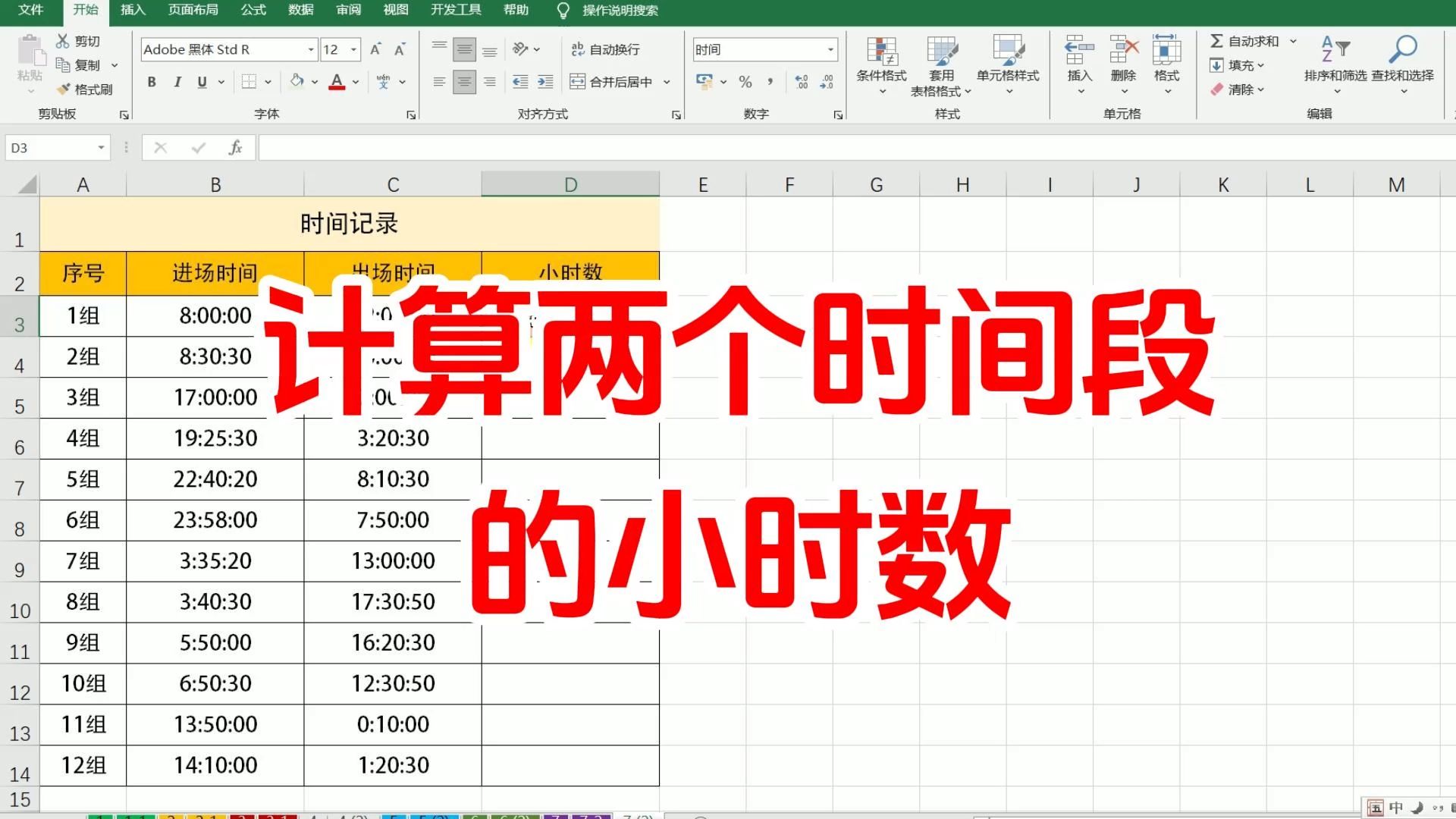The width and height of the screenshot is (1456, 819).
Task: Open the 公式 (Formulas) ribbon tab
Action: (253, 10)
